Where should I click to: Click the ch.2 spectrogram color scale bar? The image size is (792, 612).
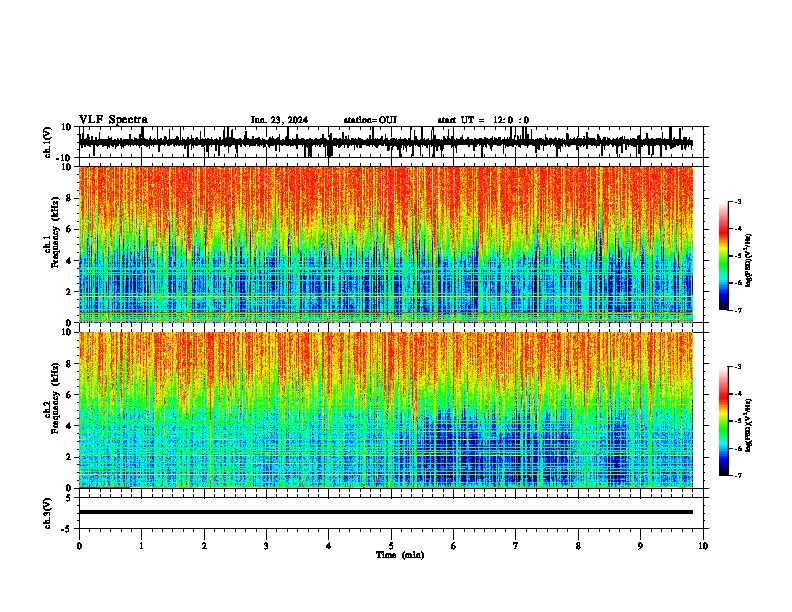click(x=723, y=421)
